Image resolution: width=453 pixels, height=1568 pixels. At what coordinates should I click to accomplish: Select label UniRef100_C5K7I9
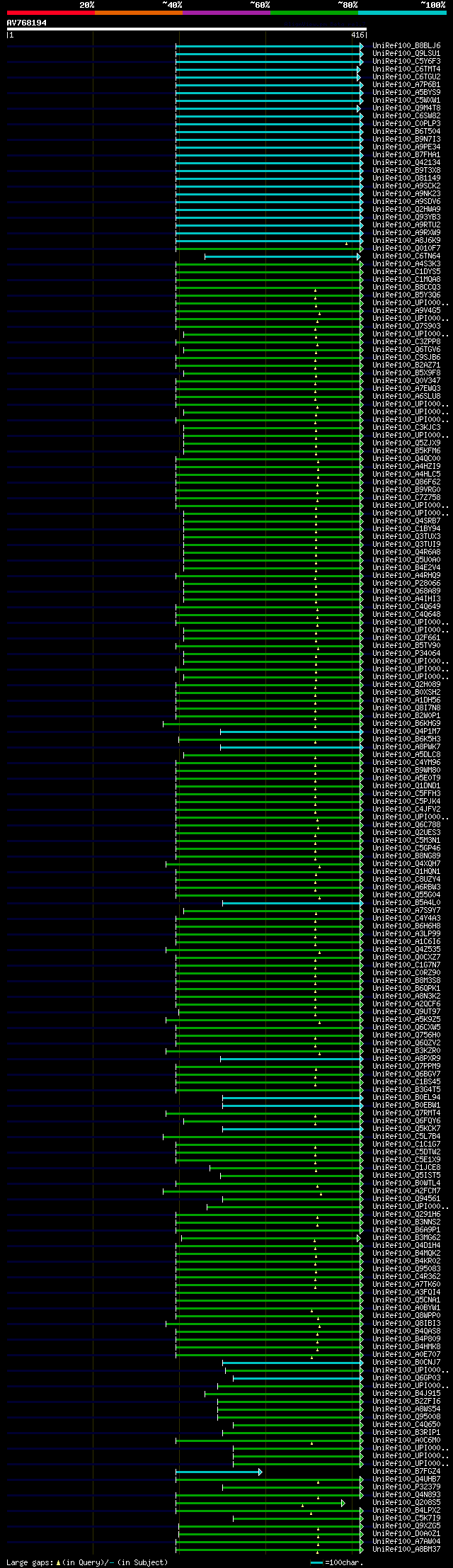tap(406, 1518)
